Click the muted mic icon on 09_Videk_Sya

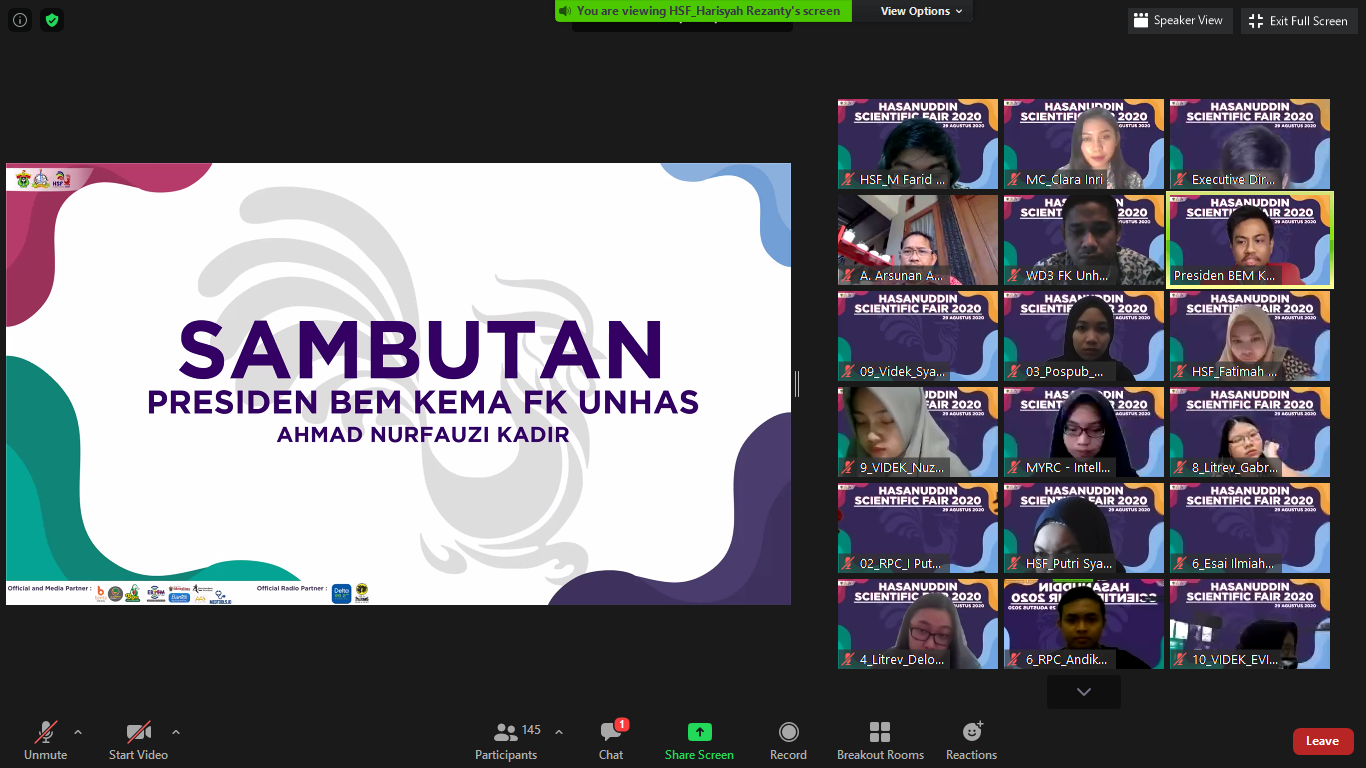[x=849, y=372]
